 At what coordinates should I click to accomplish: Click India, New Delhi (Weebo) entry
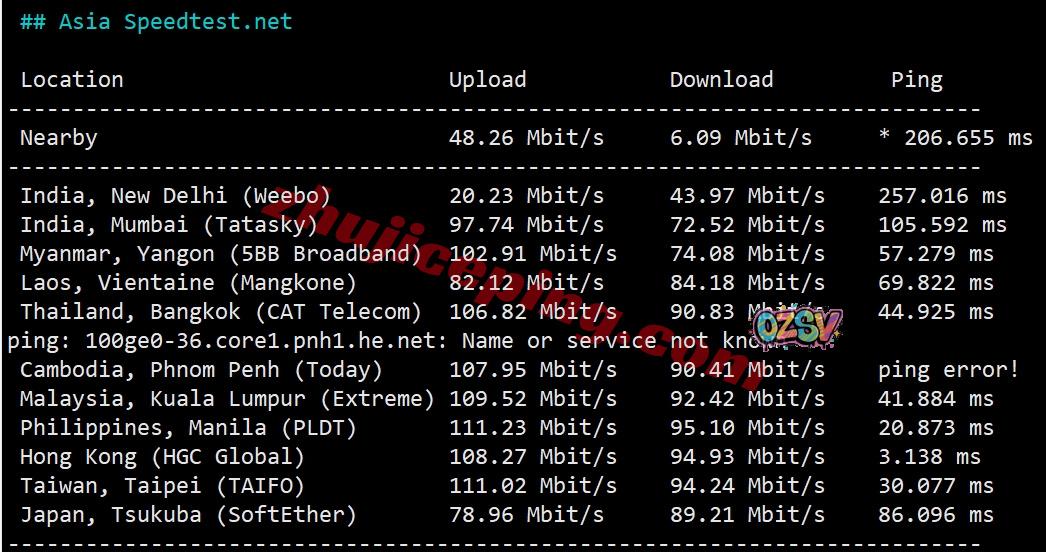coord(175,196)
